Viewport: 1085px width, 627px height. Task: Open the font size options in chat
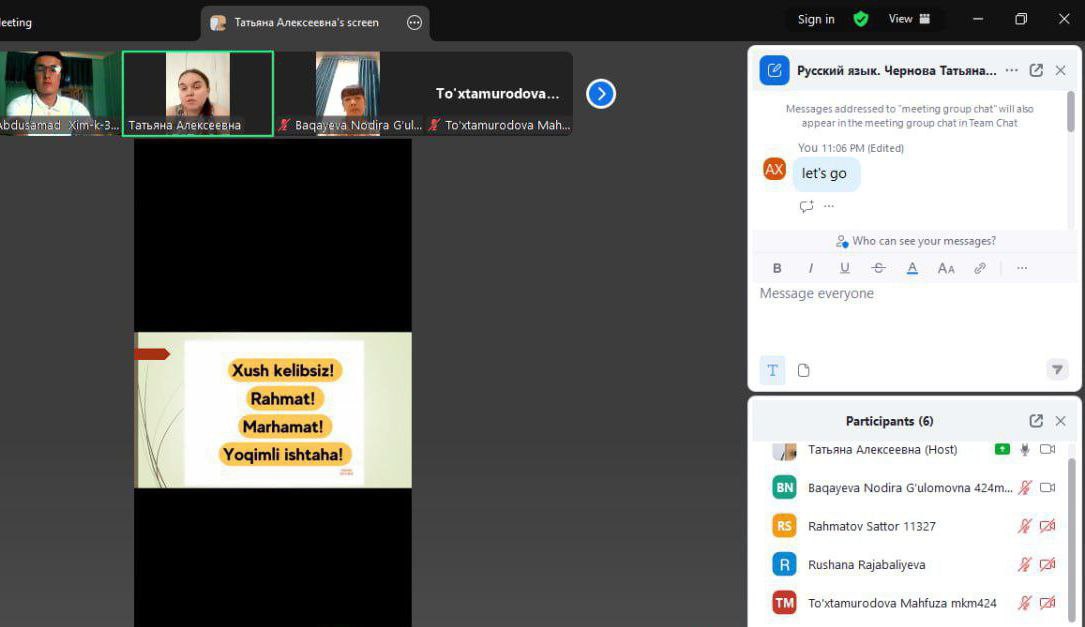tap(946, 268)
